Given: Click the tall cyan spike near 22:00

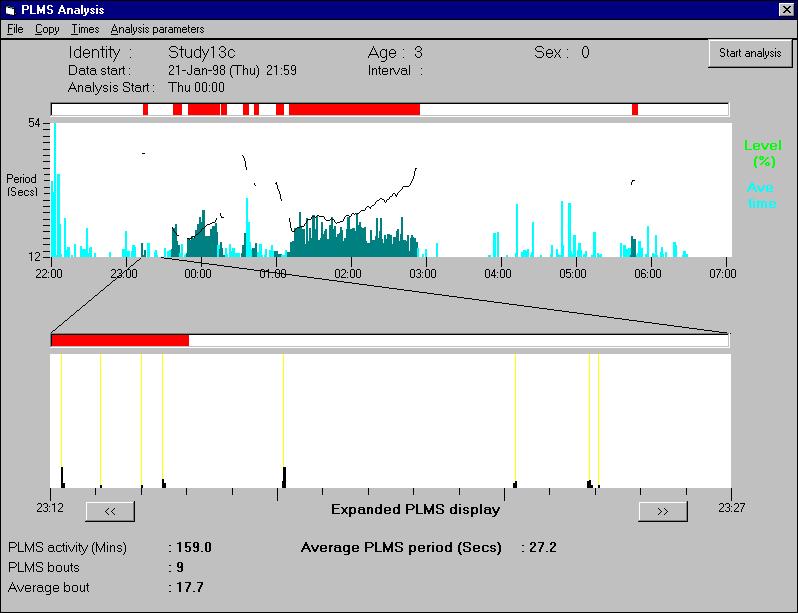Looking at the screenshot, I should pyautogui.click(x=54, y=190).
